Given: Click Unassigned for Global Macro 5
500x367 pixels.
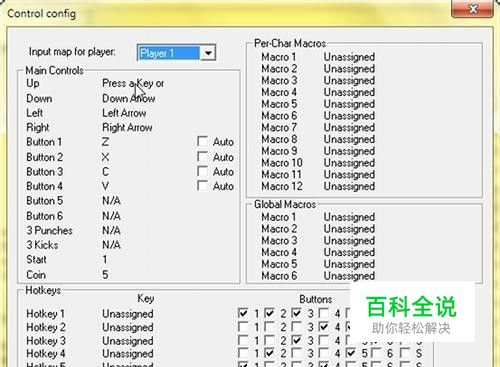Looking at the screenshot, I should coord(349,264).
